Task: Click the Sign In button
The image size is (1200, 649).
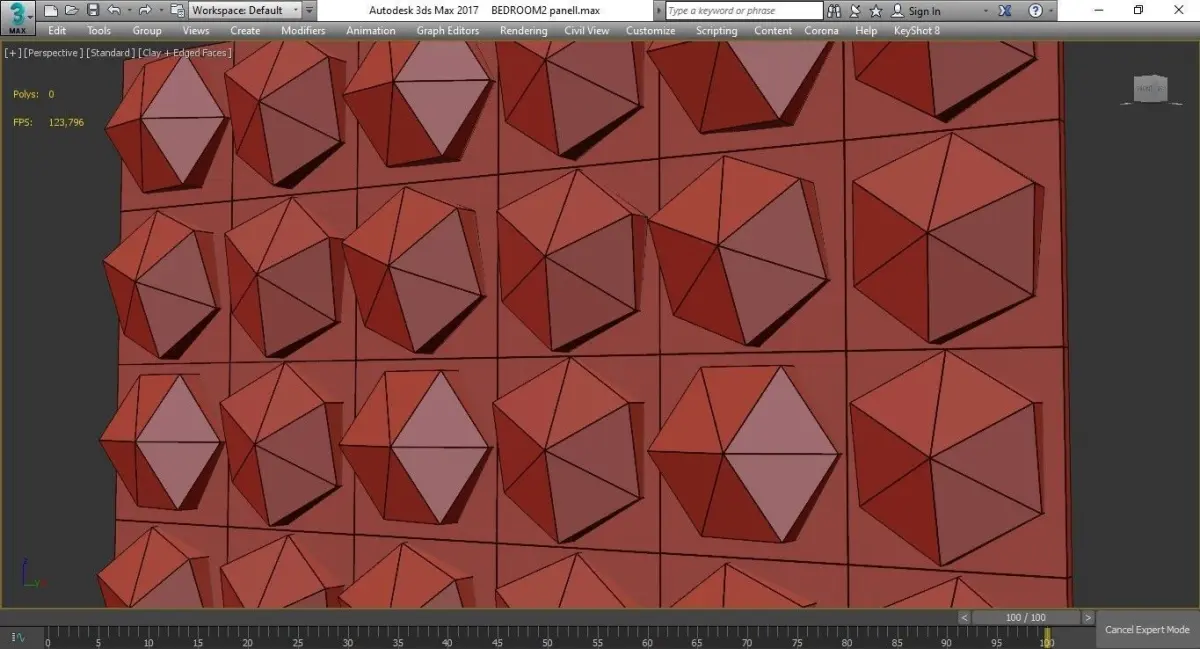Action: [916, 11]
